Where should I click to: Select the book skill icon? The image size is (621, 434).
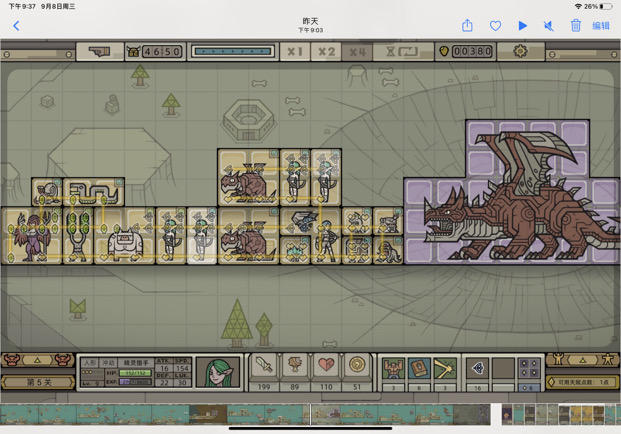(x=419, y=369)
